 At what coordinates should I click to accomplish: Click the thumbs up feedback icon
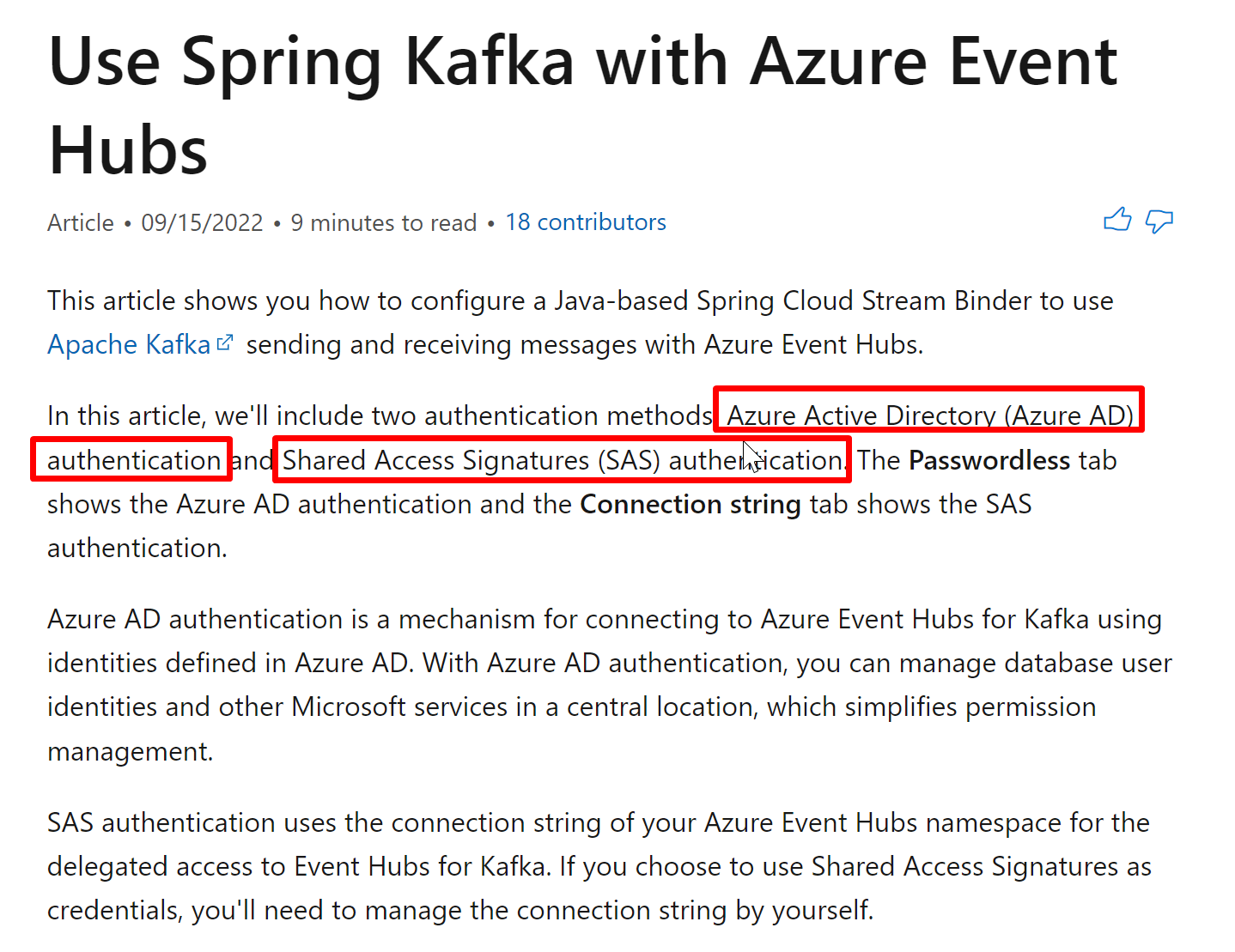(x=1117, y=221)
